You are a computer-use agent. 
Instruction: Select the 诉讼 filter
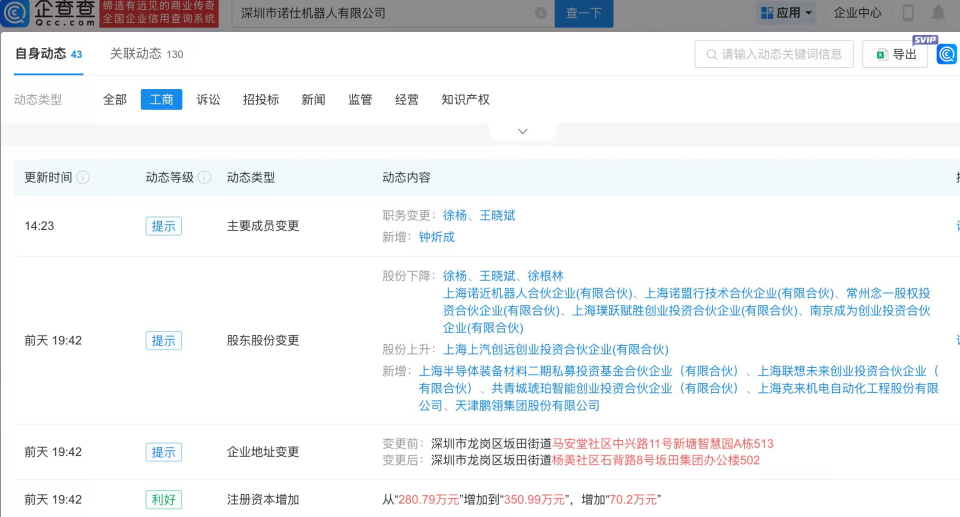click(208, 99)
